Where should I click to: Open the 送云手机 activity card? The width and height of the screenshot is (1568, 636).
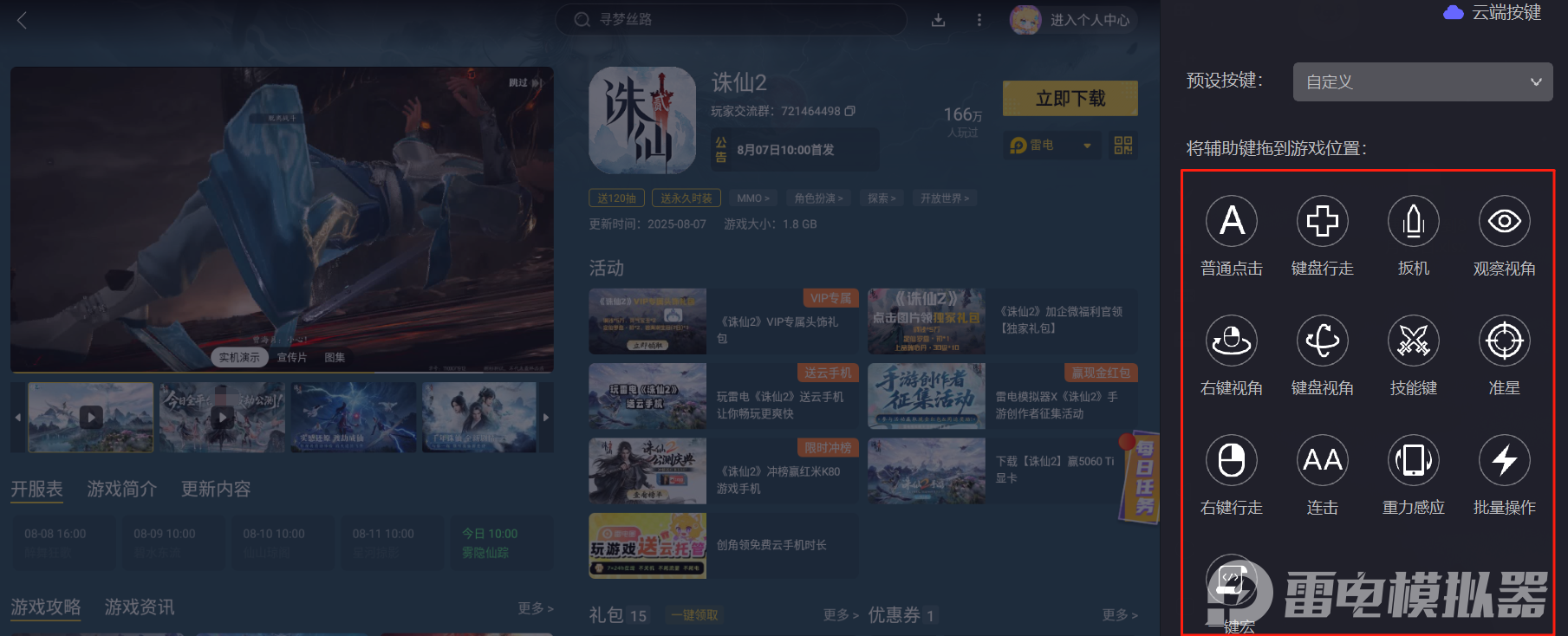[x=724, y=397]
